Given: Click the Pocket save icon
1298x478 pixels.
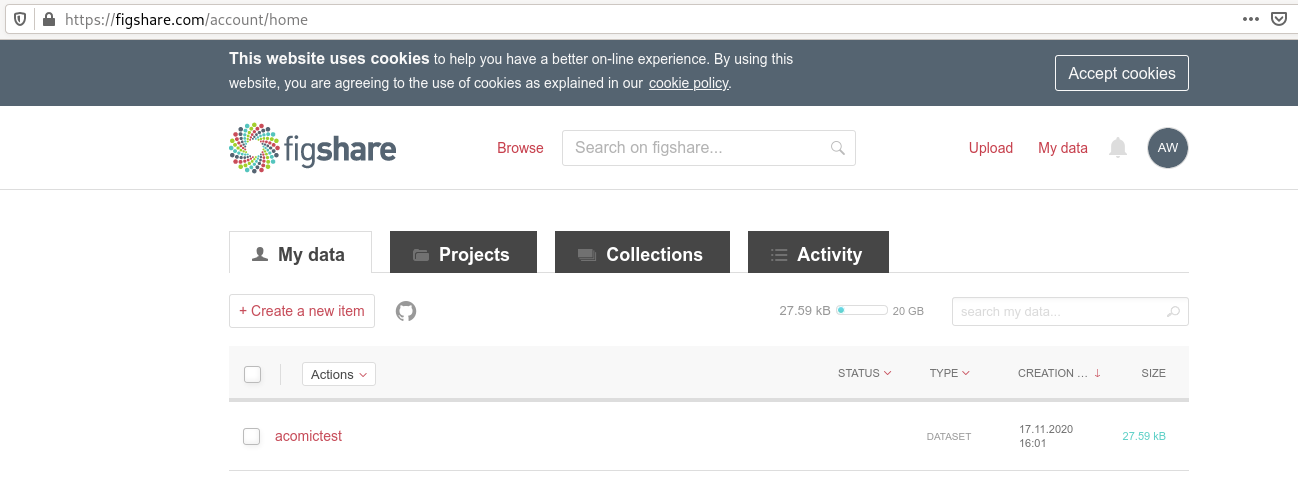Looking at the screenshot, I should [1279, 19].
